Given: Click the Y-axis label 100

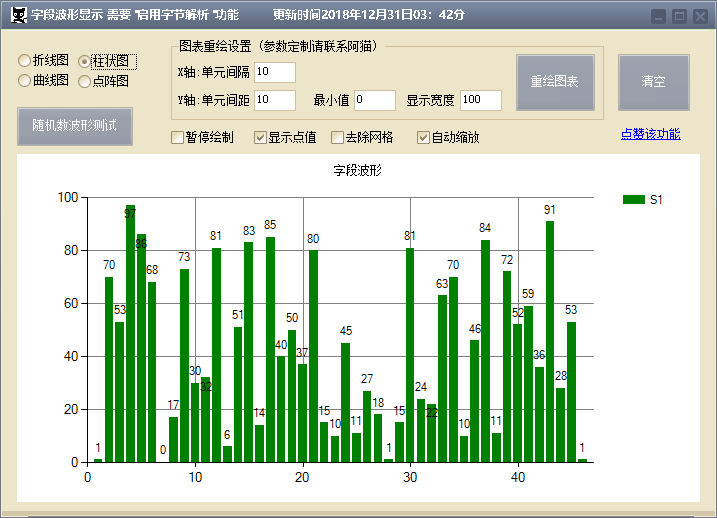Looking at the screenshot, I should click(68, 198).
